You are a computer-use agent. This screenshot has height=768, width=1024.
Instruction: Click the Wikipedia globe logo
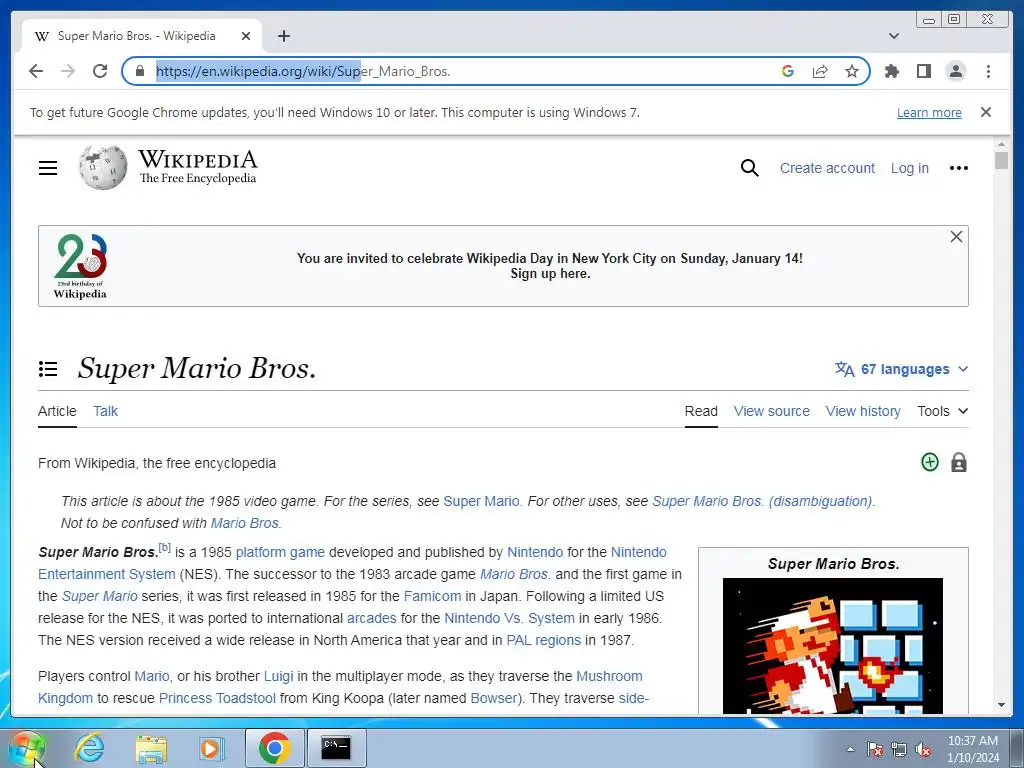103,167
